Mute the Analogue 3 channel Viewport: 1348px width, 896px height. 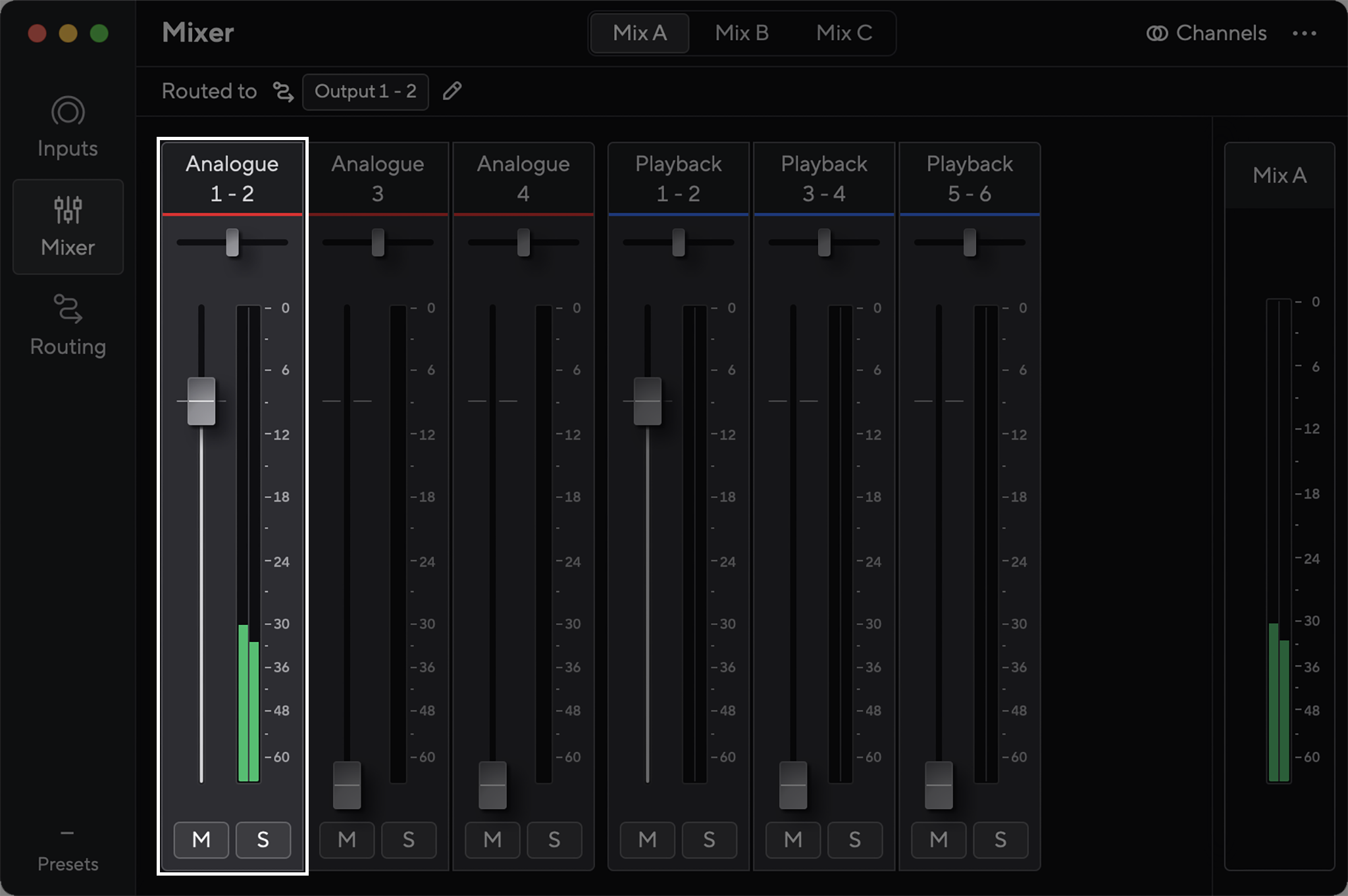(x=347, y=840)
